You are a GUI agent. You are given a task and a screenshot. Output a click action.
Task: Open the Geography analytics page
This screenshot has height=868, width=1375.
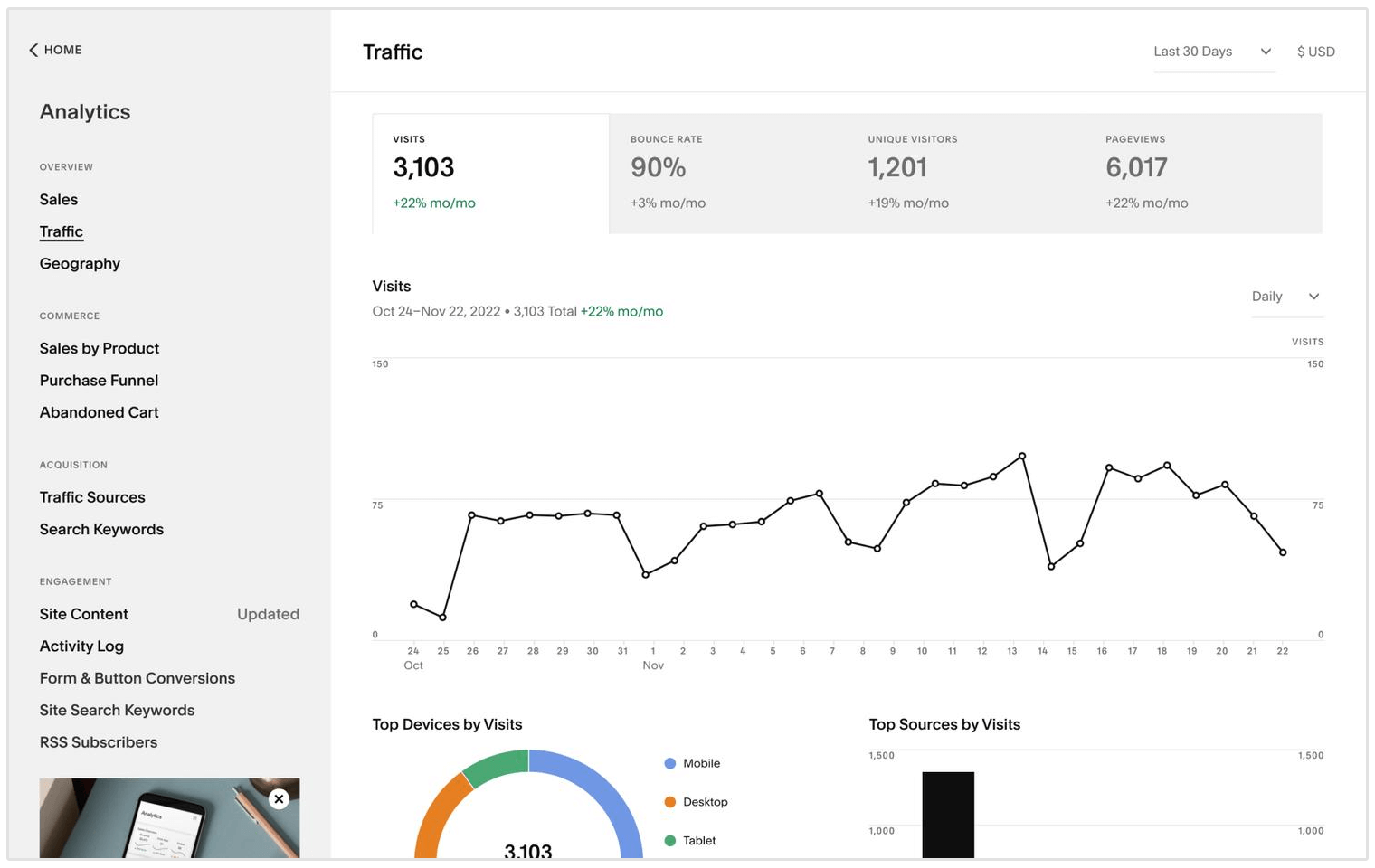pos(80,264)
